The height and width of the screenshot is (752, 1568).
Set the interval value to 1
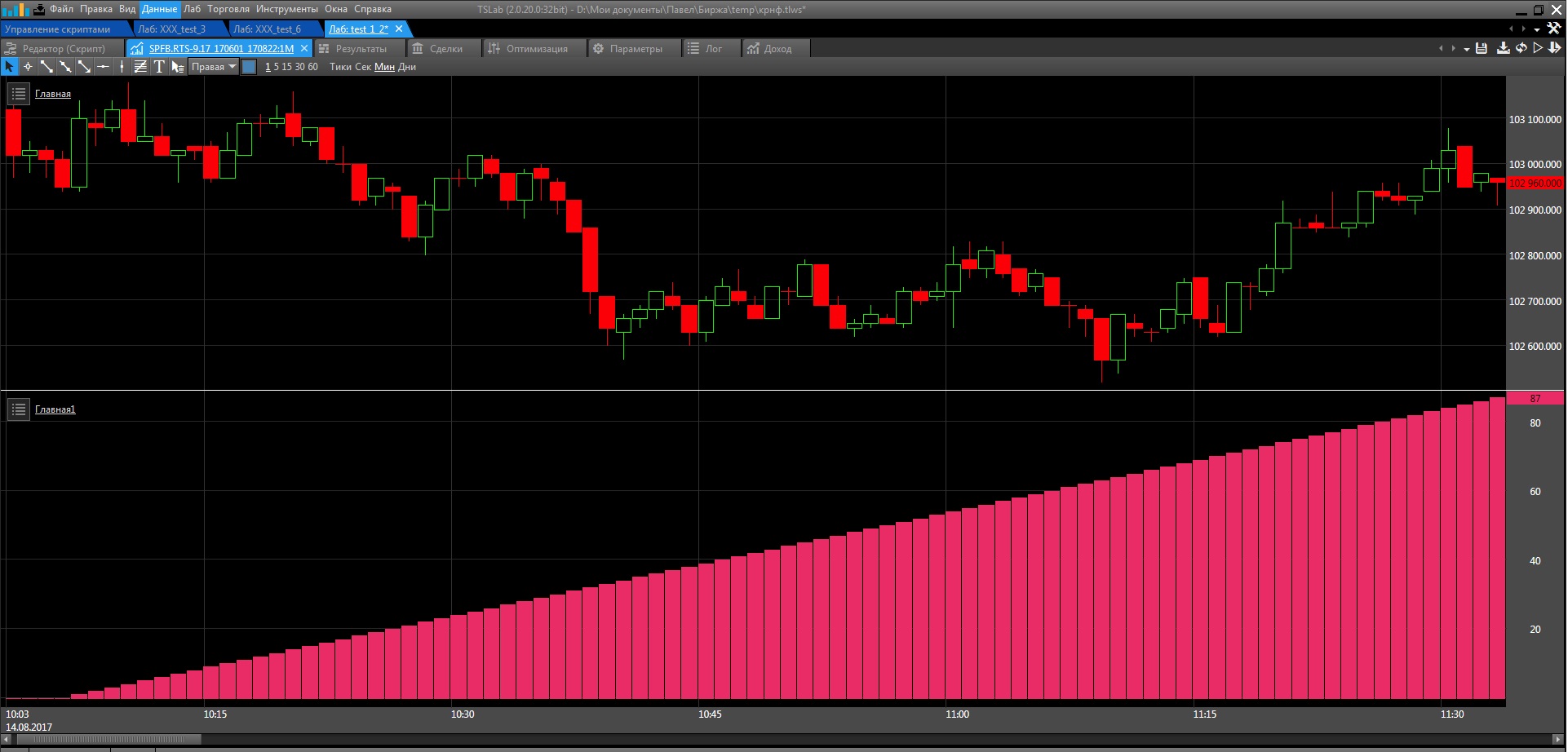pyautogui.click(x=268, y=67)
